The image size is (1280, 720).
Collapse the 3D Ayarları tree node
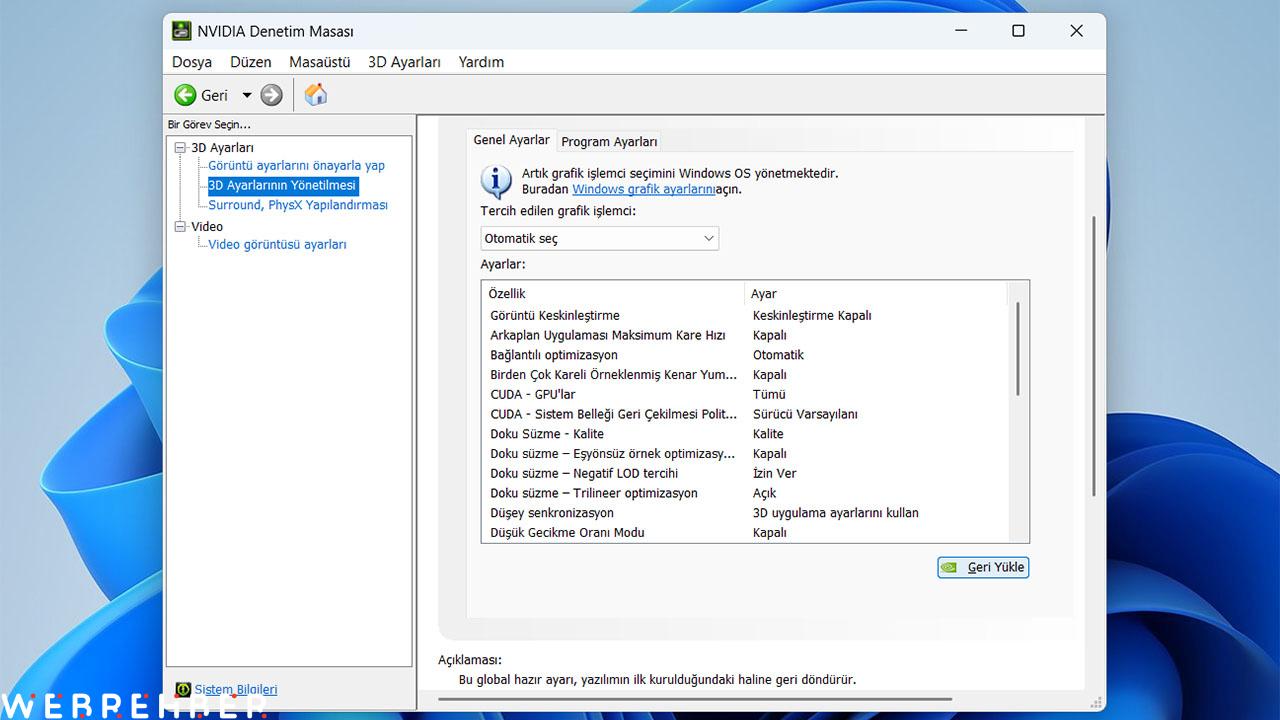181,148
